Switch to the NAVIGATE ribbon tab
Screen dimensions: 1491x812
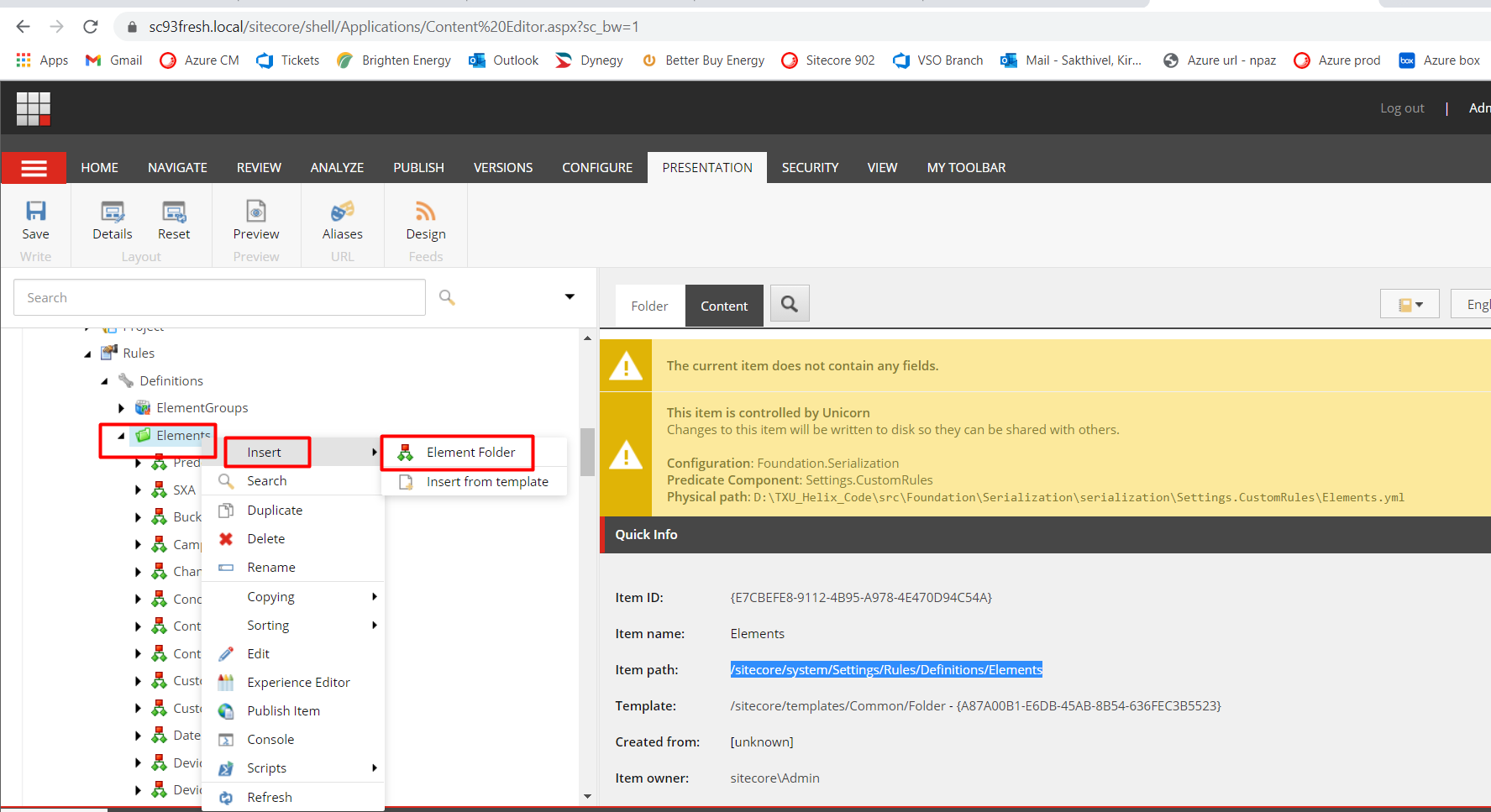[x=177, y=168]
